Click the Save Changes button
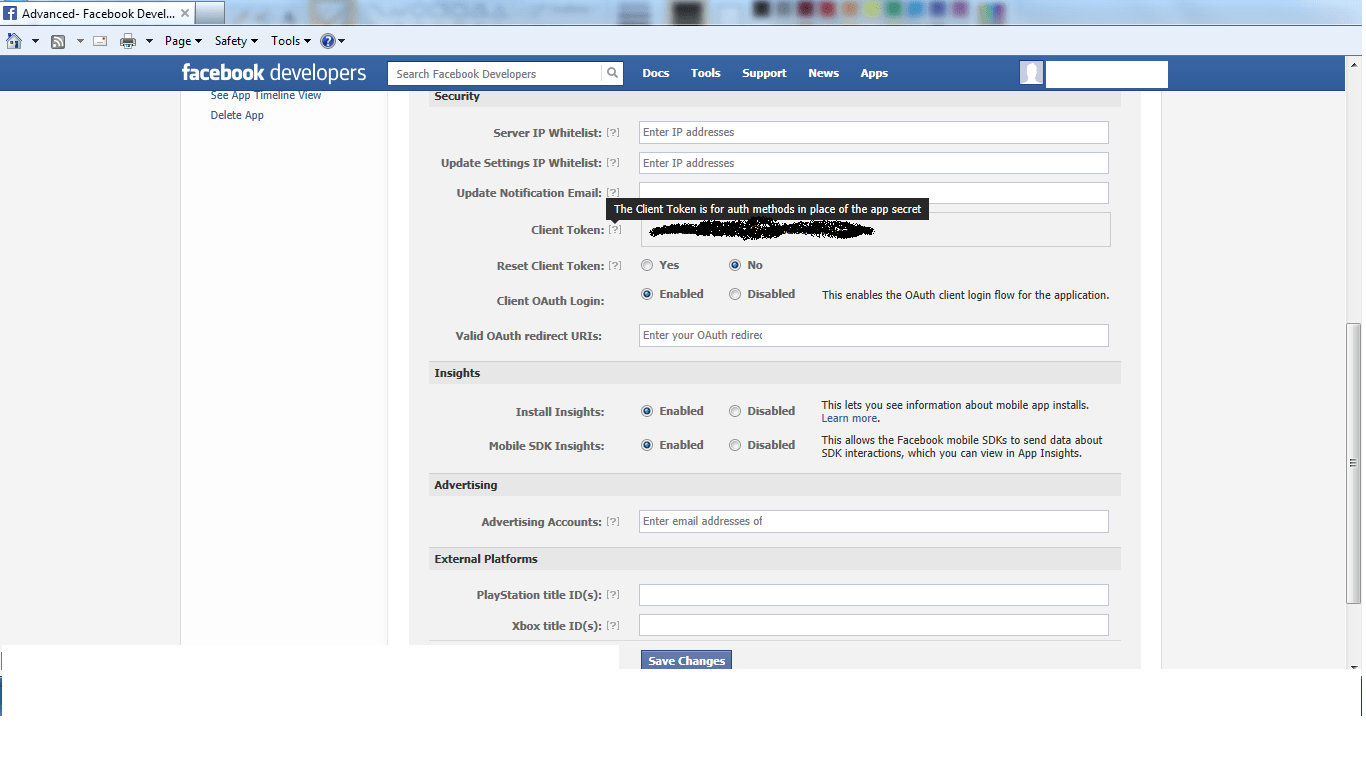This screenshot has height=768, width=1366. pos(686,660)
